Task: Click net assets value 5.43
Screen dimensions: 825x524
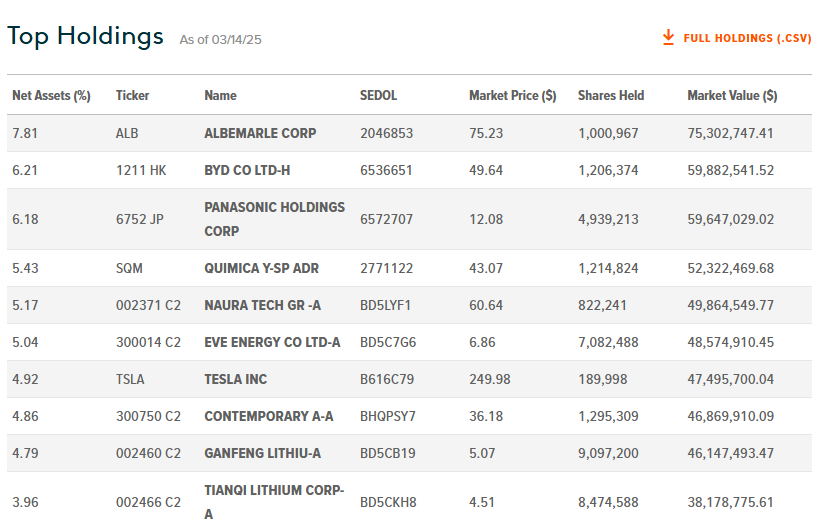Action: (x=25, y=268)
